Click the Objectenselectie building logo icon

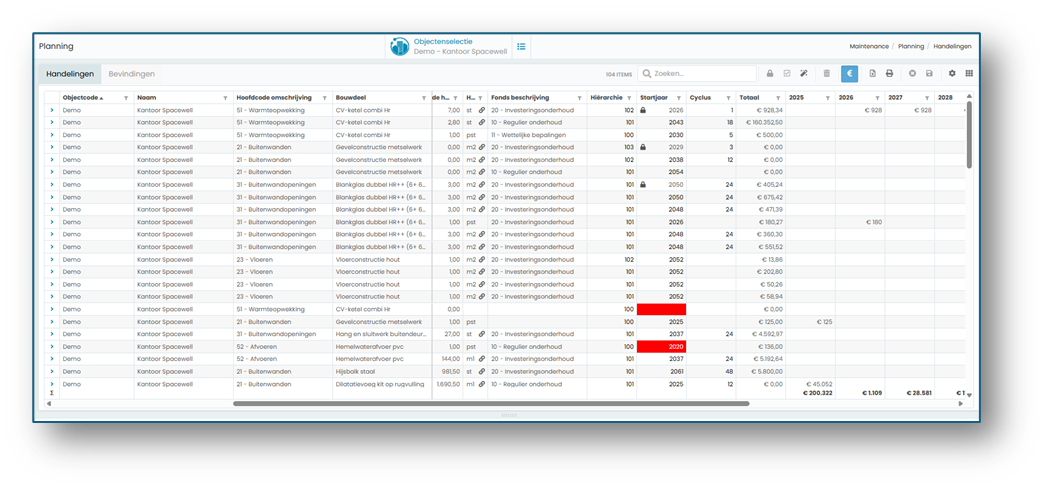(399, 47)
